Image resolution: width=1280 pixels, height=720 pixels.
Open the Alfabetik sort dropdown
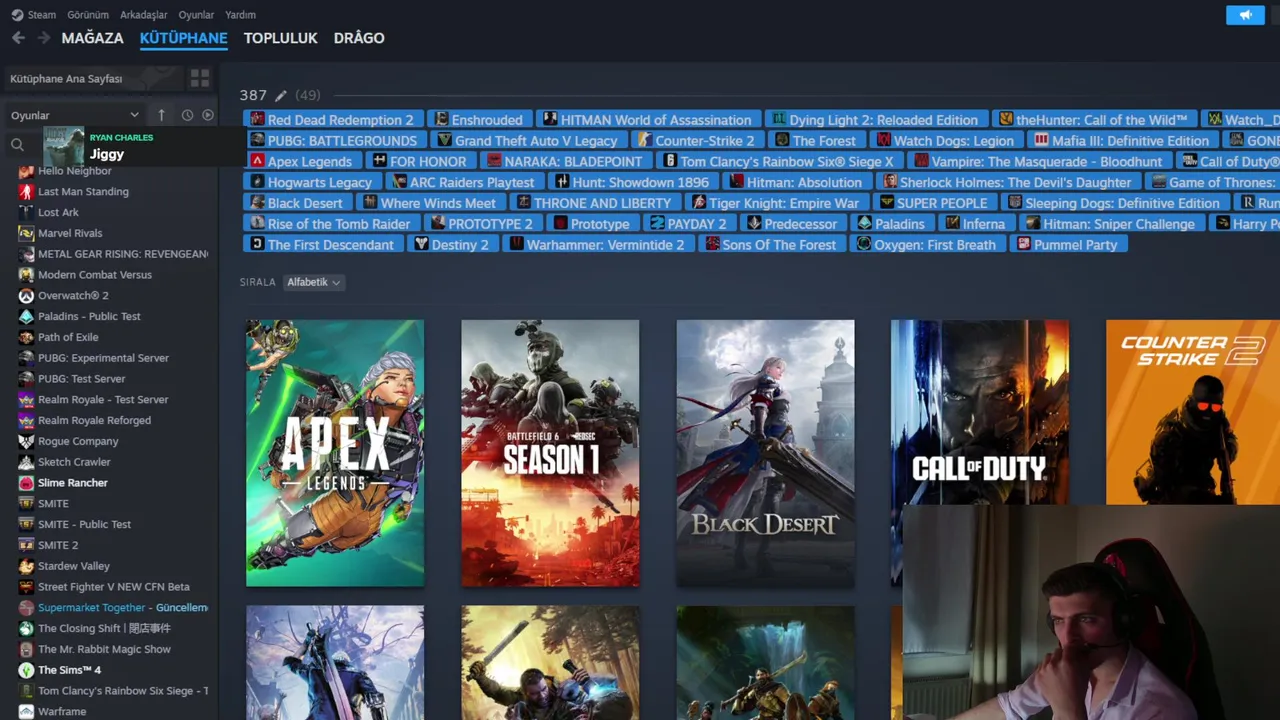pos(313,282)
